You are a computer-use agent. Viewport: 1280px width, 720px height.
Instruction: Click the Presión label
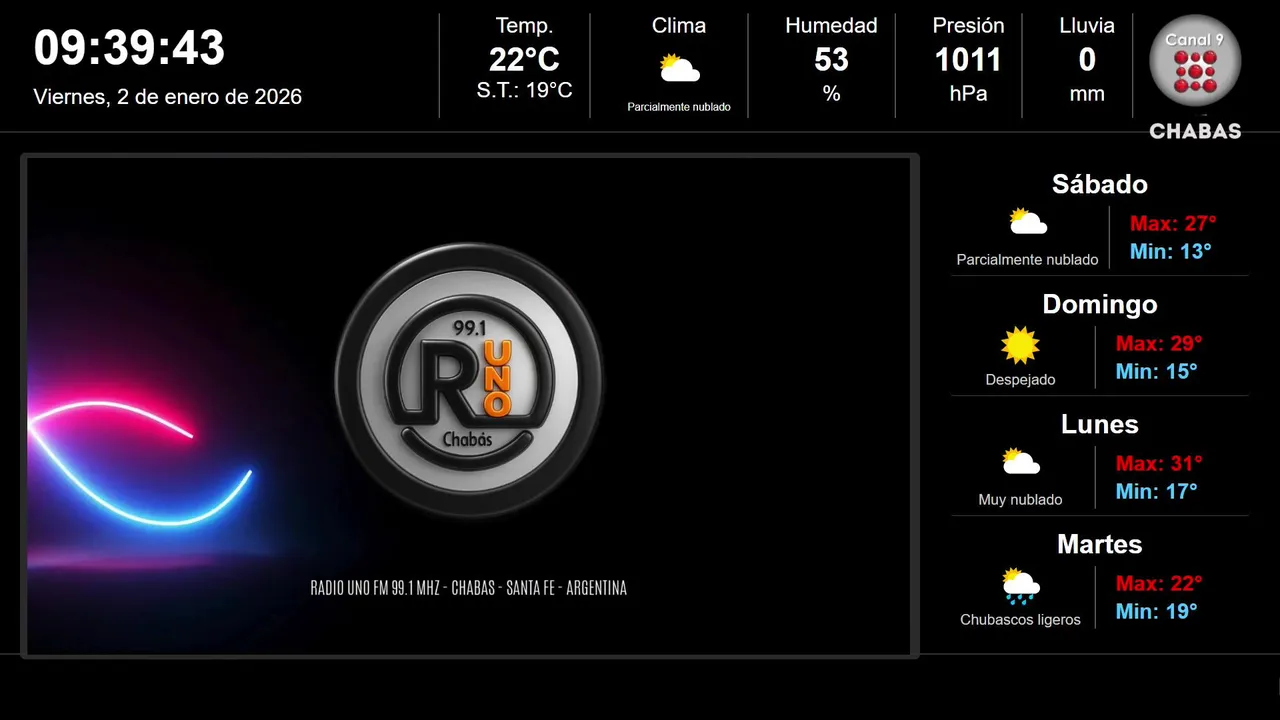(968, 26)
